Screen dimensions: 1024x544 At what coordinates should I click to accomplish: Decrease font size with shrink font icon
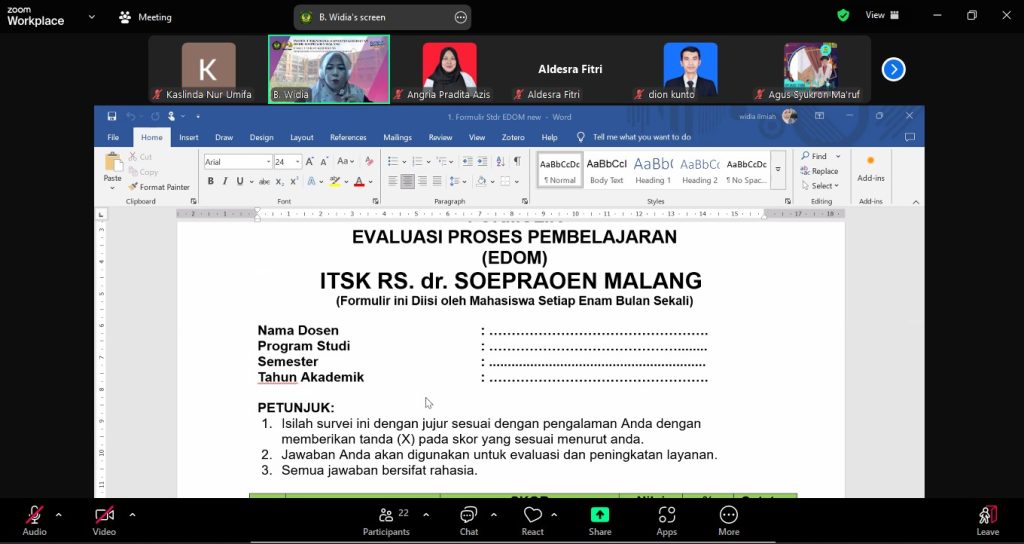click(x=324, y=161)
